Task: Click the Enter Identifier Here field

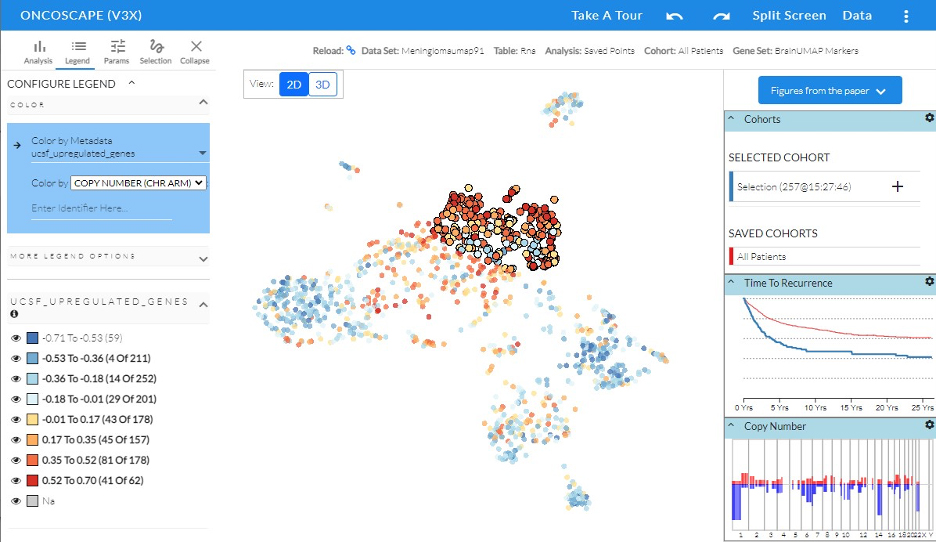Action: click(x=100, y=208)
